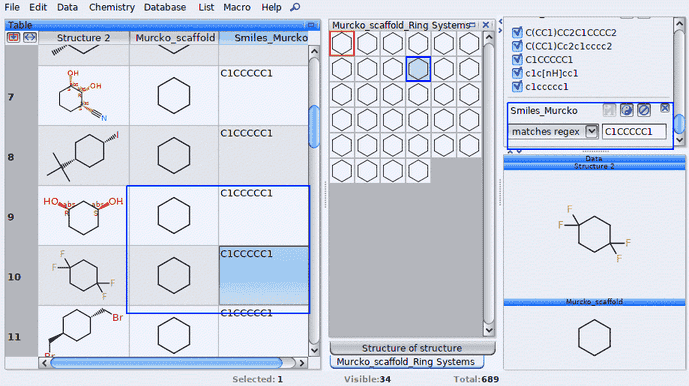Maximize the Murcko_scaffold_Ring Systems panel
The width and height of the screenshot is (689, 386).
pyautogui.click(x=473, y=25)
